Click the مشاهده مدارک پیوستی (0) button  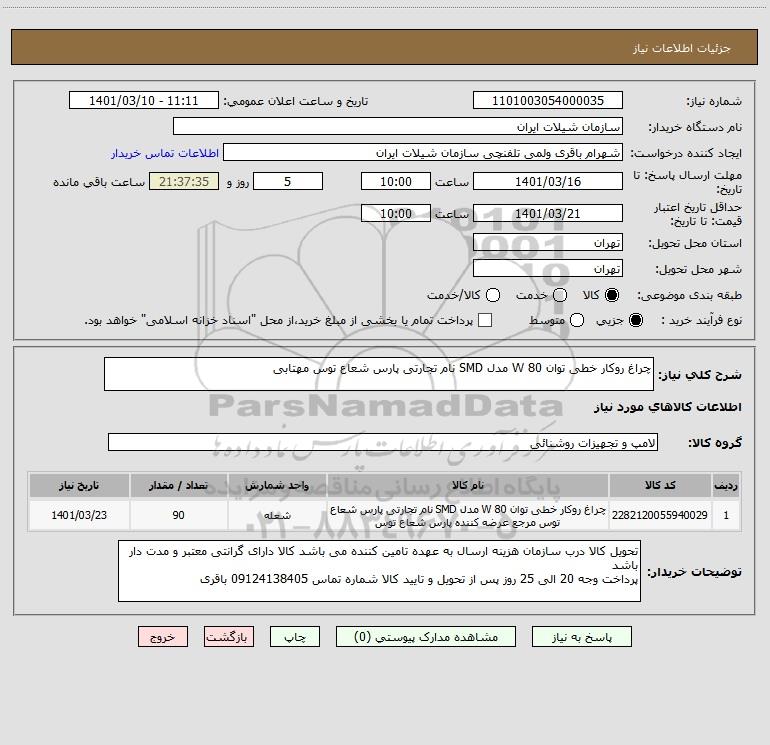pyautogui.click(x=426, y=637)
